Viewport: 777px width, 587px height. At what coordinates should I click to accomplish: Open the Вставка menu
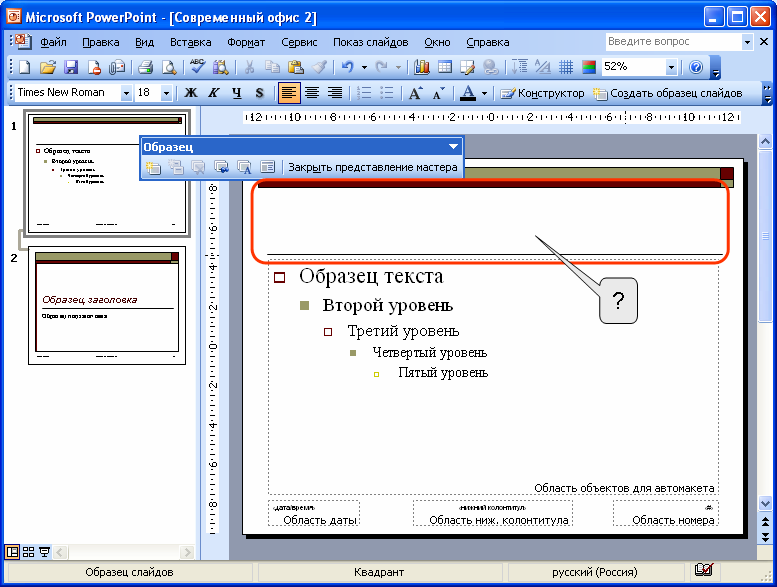tap(191, 42)
